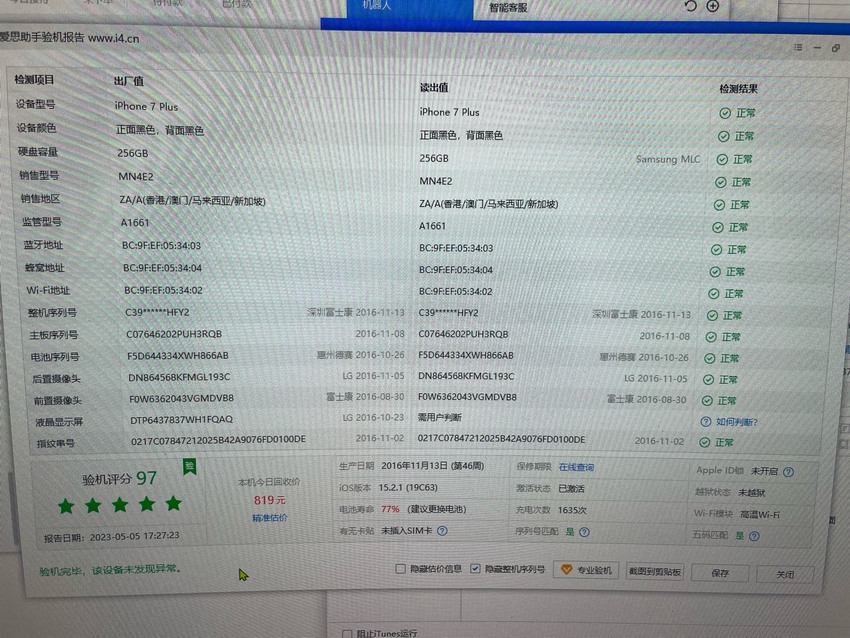
Task: Click the 正常 check icon for 蜂窝地址 row
Action: pos(715,272)
